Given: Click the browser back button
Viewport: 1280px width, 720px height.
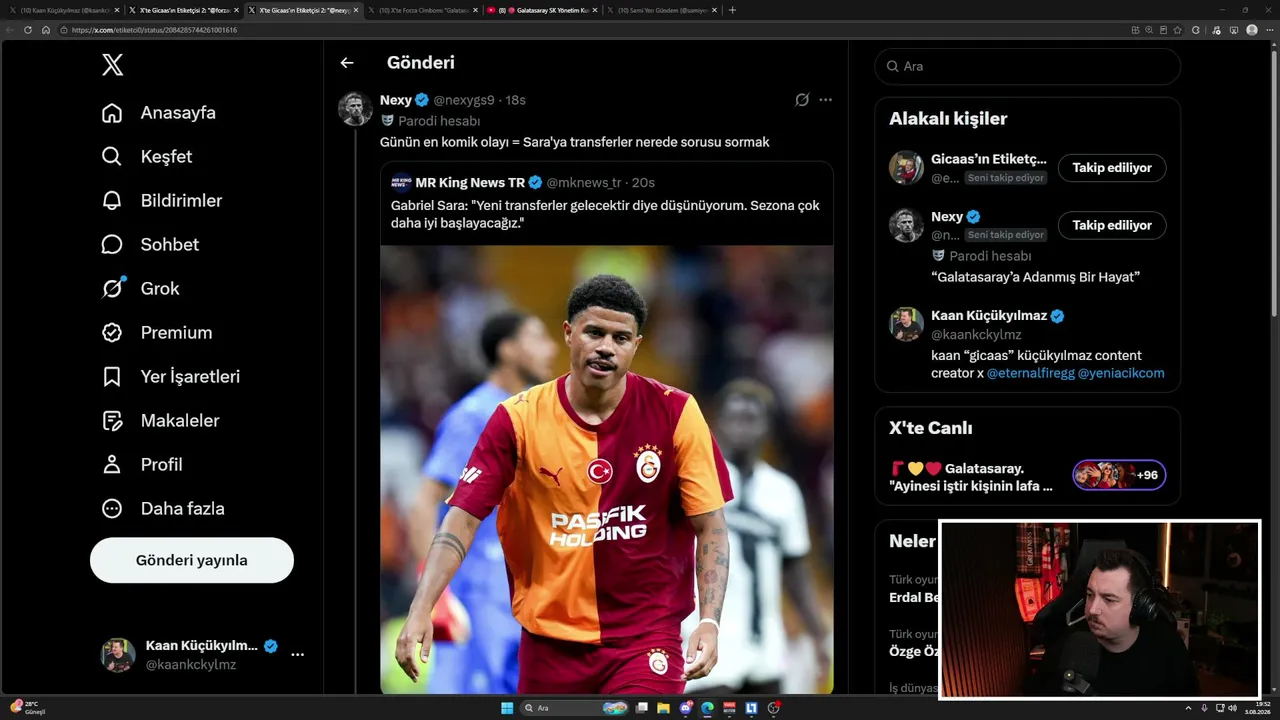Looking at the screenshot, I should pyautogui.click(x=10, y=30).
